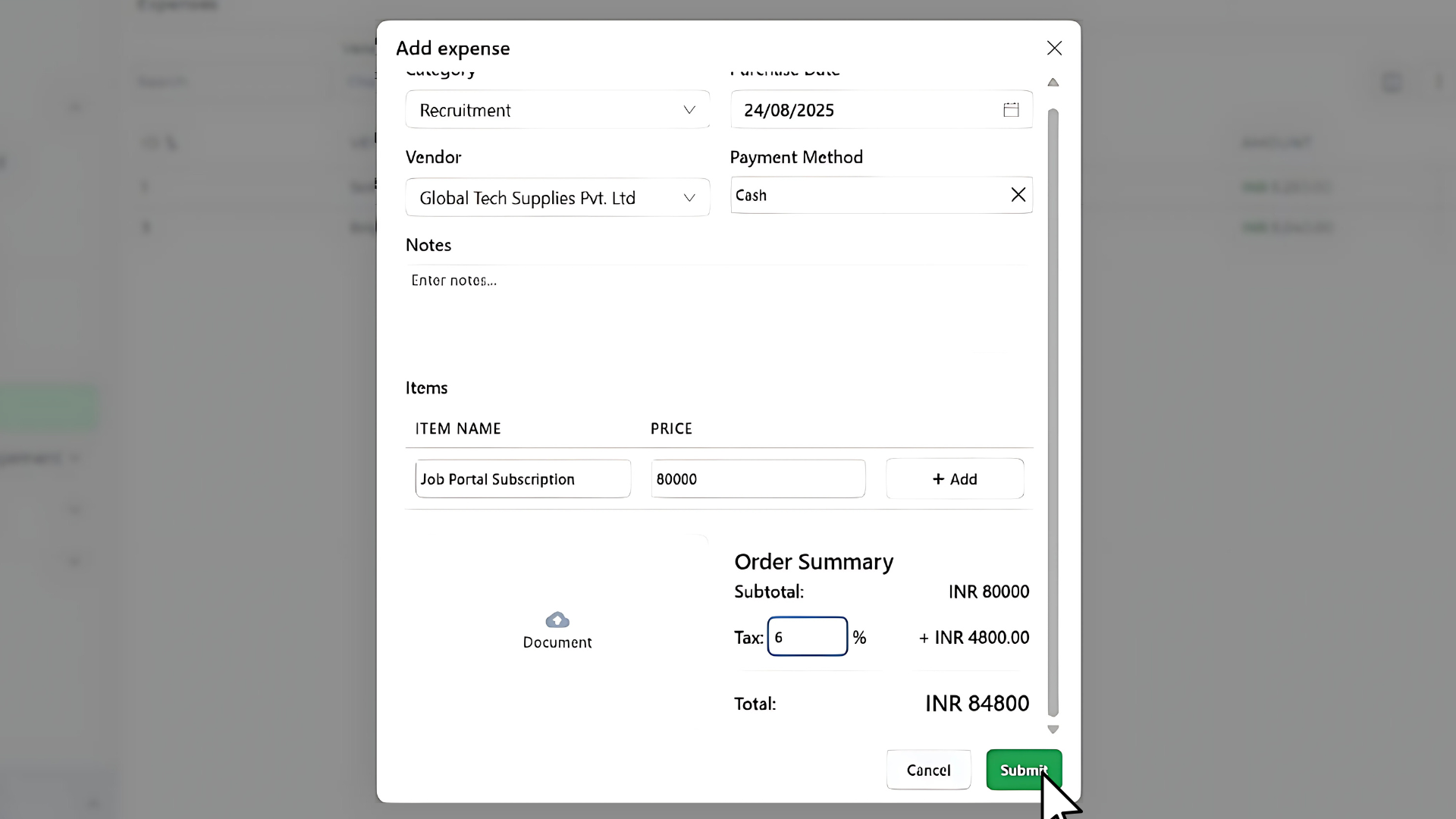Click the dialog vertical scrollbar thumb

[1053, 413]
